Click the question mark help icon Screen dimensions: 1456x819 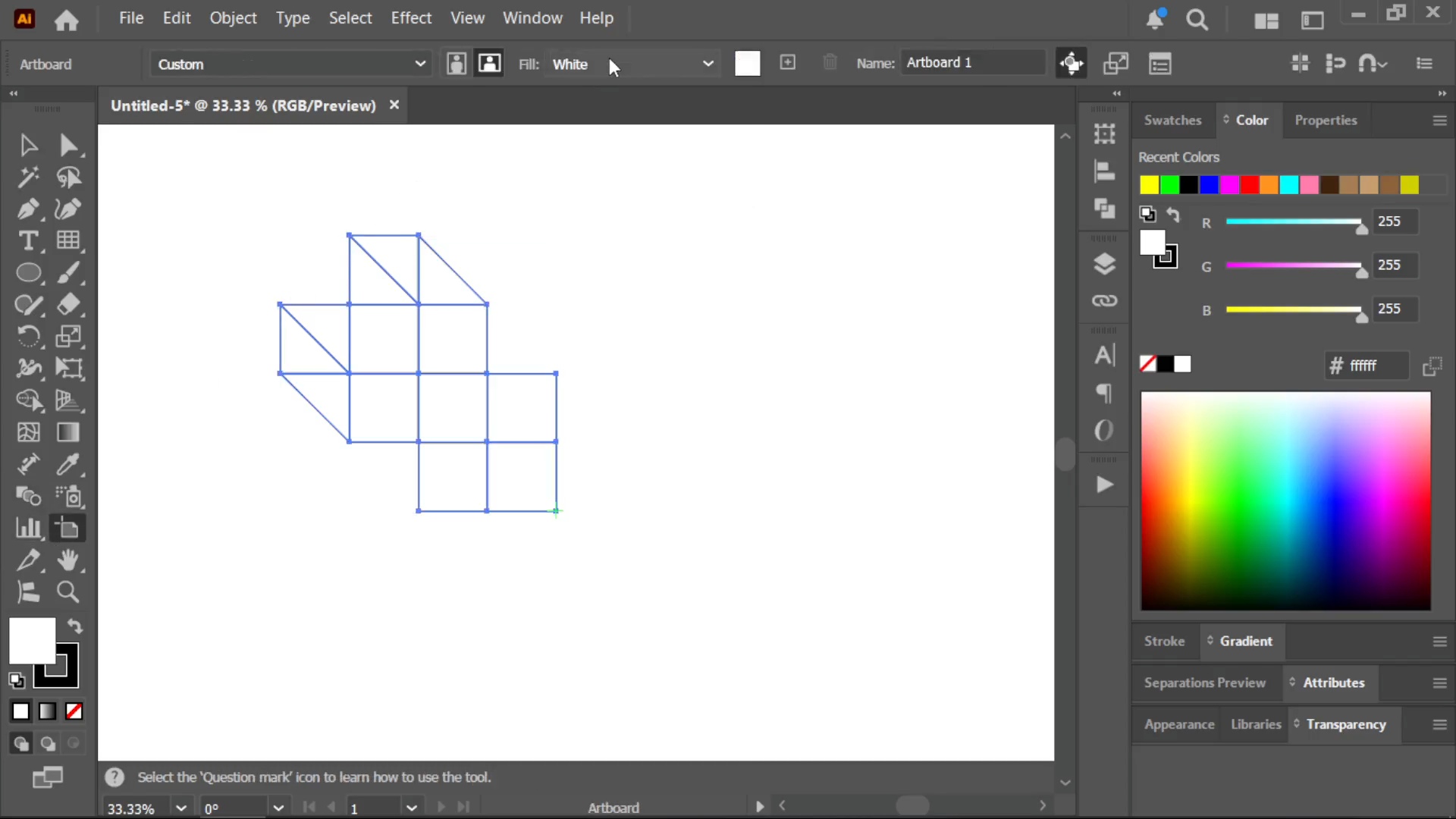[x=115, y=777]
